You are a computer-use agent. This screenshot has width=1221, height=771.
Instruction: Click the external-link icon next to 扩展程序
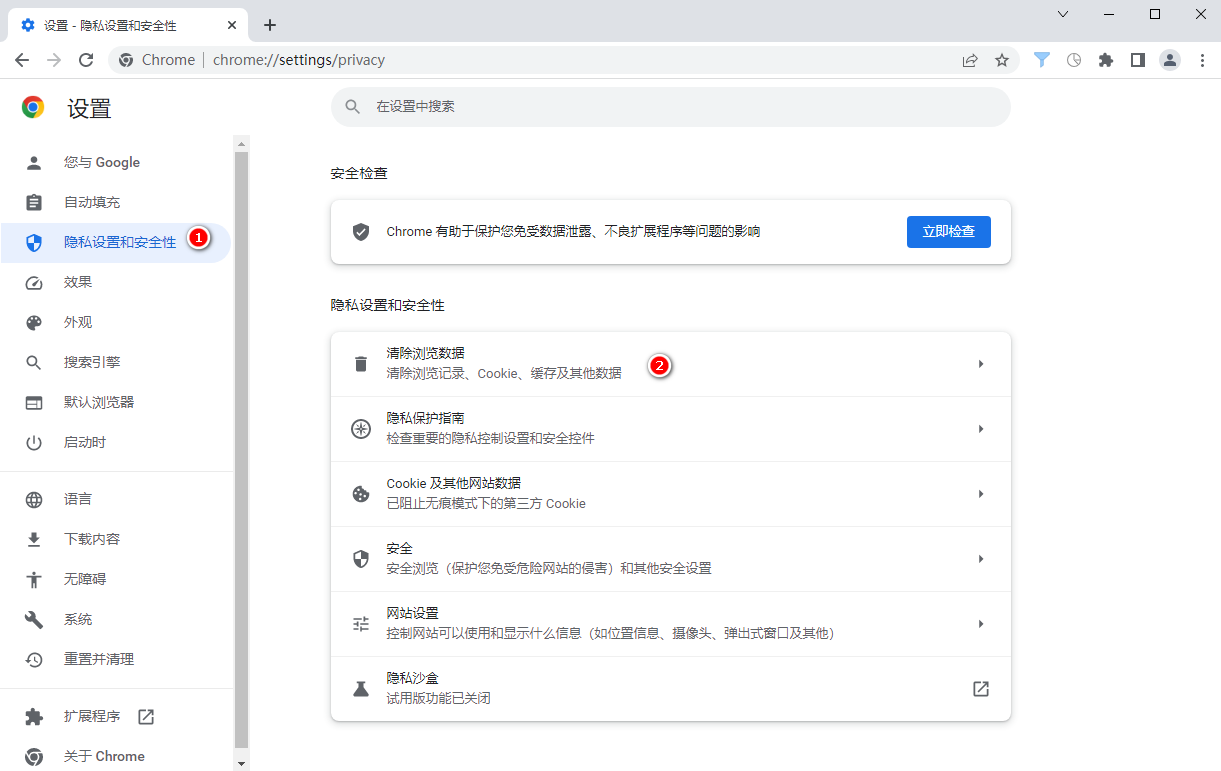point(146,716)
